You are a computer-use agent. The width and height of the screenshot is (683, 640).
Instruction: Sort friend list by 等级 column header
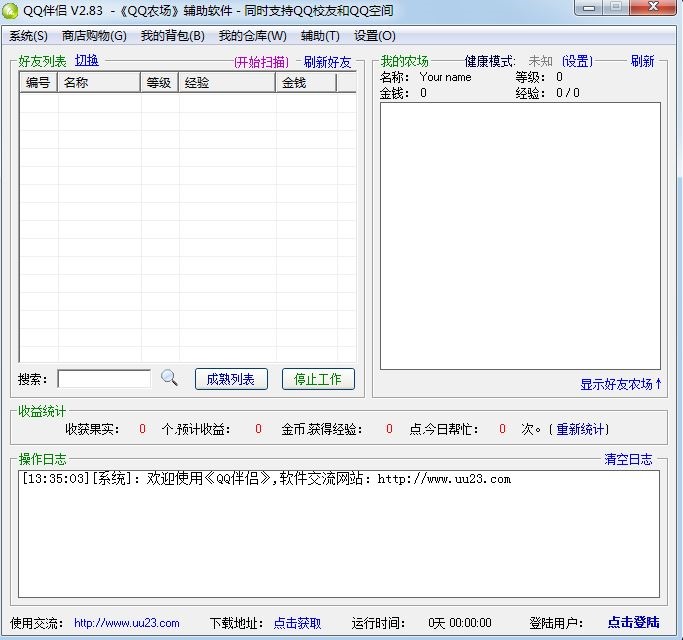click(159, 84)
